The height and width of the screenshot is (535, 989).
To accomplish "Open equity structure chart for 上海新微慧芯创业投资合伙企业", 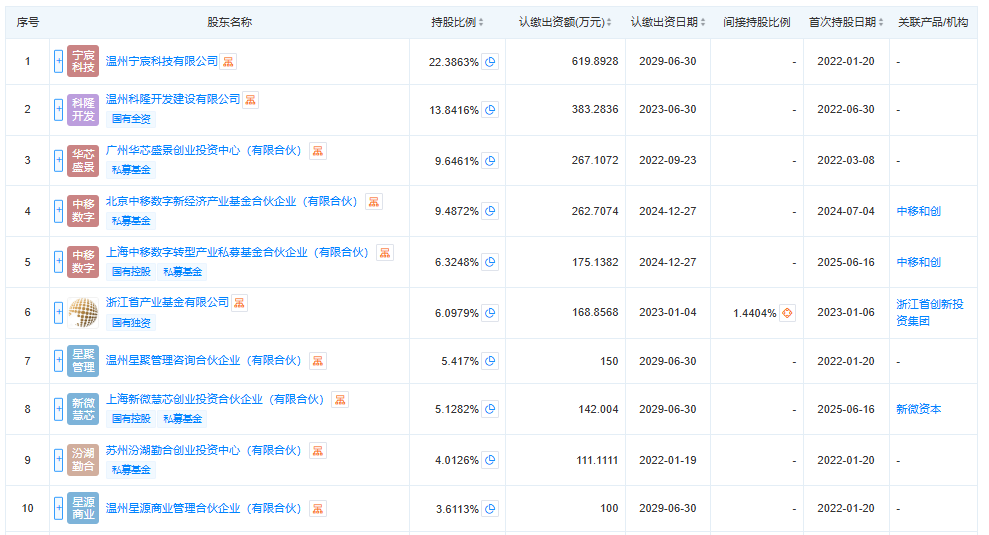I will (x=340, y=400).
